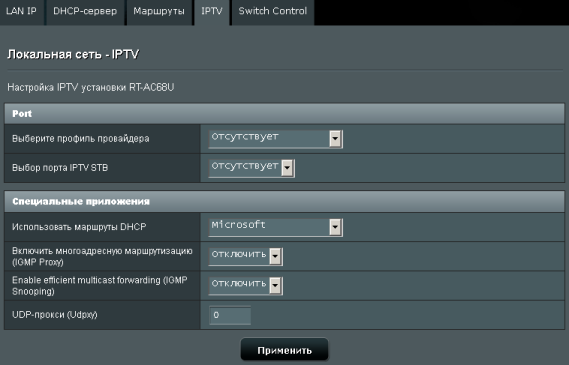Select the IPTV tab
Screen dimensions: 569x365
pyautogui.click(x=212, y=12)
